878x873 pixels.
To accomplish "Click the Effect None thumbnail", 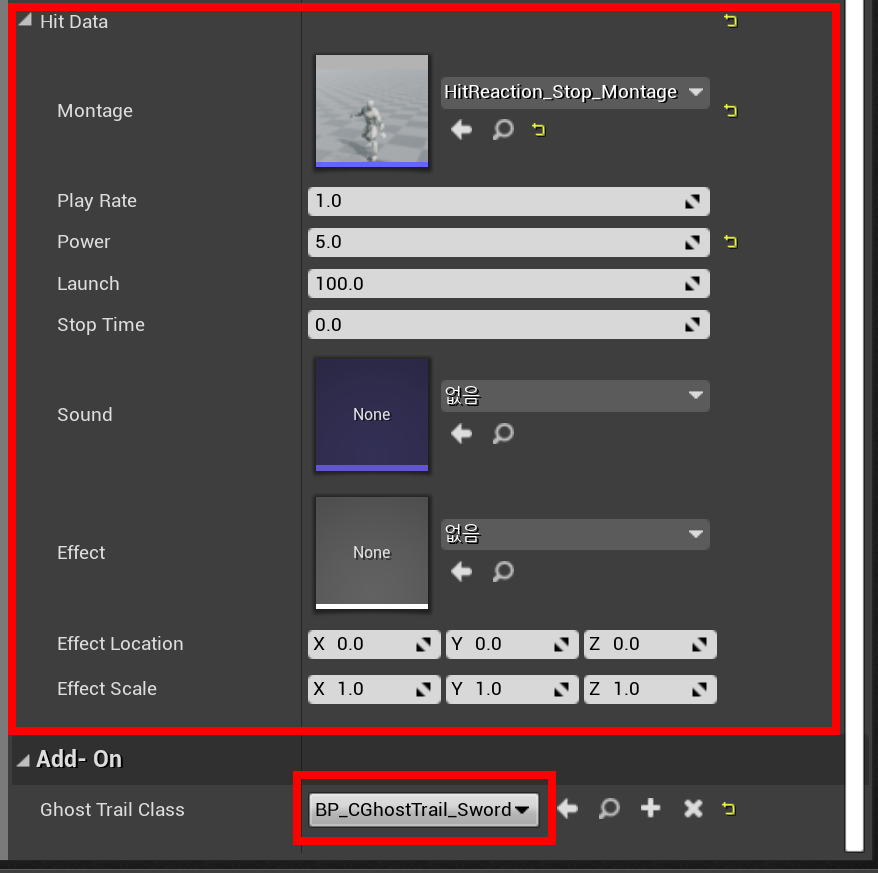I will tap(372, 553).
